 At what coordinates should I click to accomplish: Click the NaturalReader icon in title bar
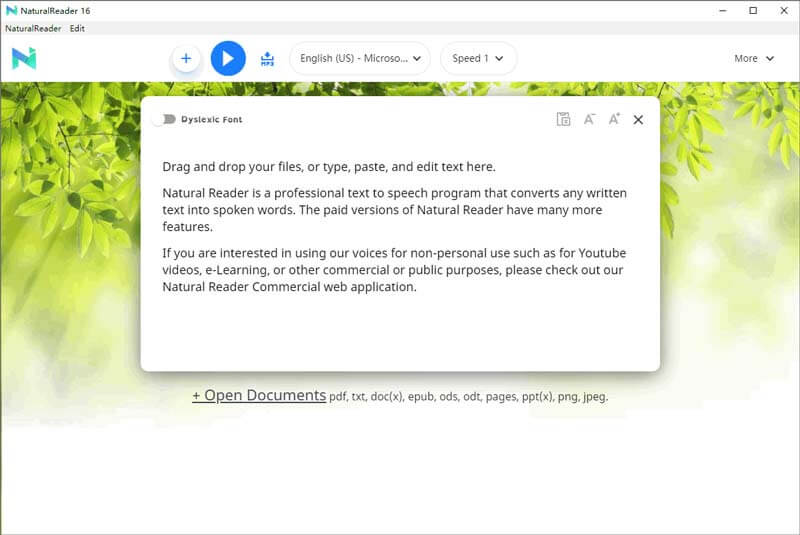(x=11, y=10)
